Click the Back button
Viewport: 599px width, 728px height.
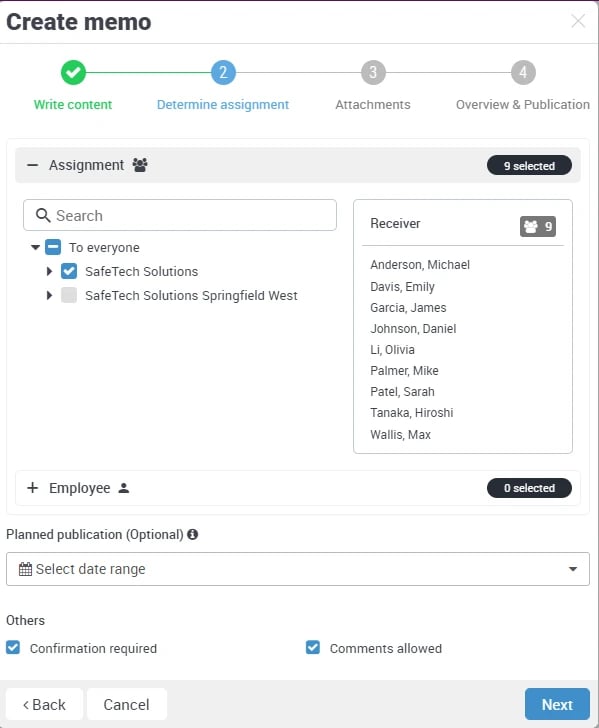coord(45,704)
